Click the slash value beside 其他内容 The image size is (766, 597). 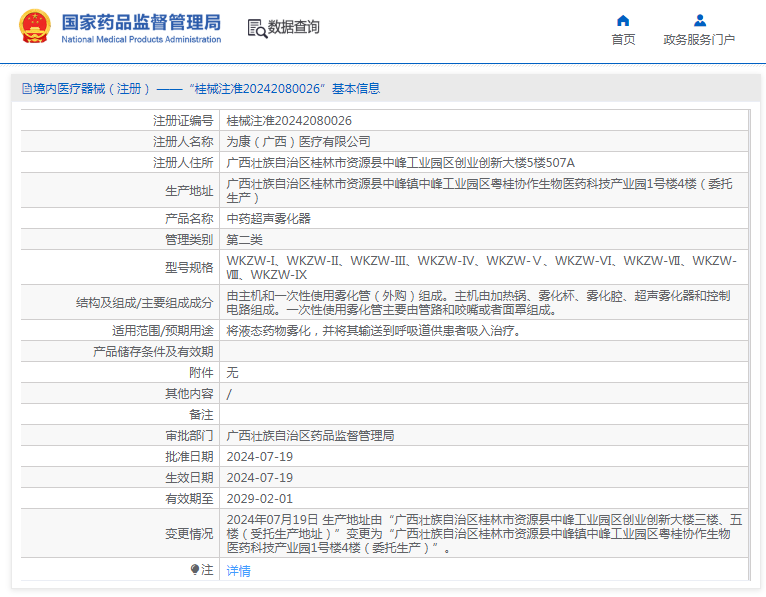click(229, 394)
